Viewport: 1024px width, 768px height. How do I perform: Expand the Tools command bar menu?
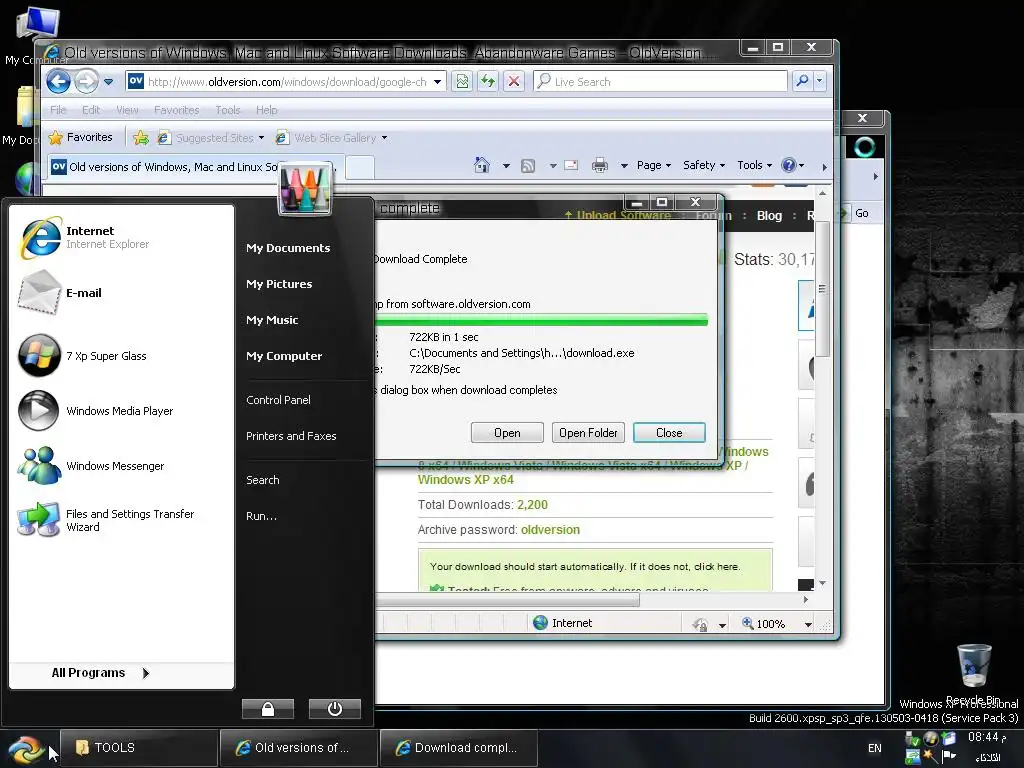(754, 165)
